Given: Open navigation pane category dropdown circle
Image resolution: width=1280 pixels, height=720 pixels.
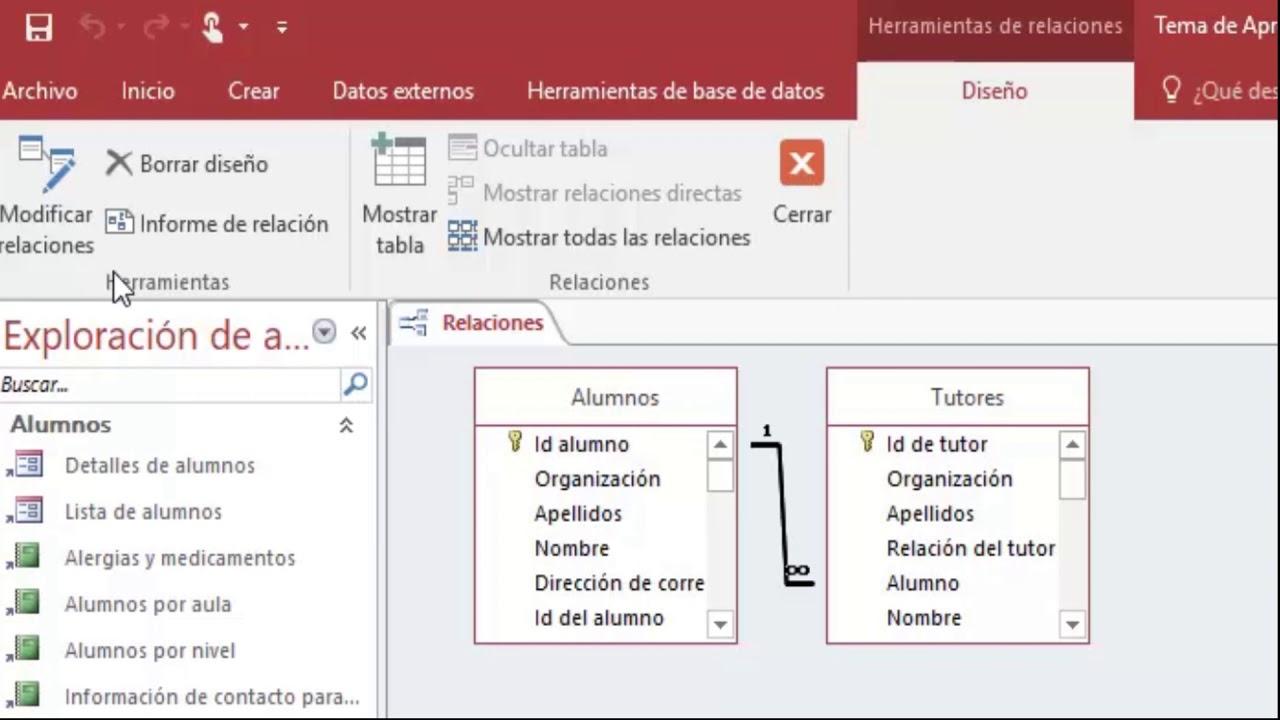Looking at the screenshot, I should tap(324, 332).
